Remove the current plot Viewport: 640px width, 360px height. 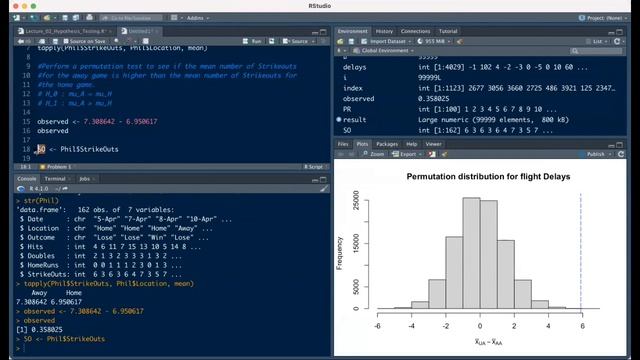[x=431, y=154]
